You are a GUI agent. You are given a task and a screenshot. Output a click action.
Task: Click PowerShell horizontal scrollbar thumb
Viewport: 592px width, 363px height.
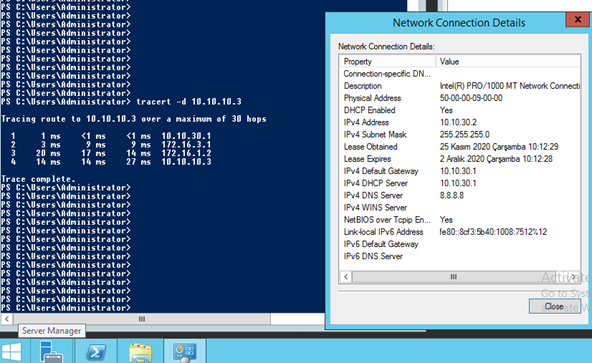click(x=142, y=319)
